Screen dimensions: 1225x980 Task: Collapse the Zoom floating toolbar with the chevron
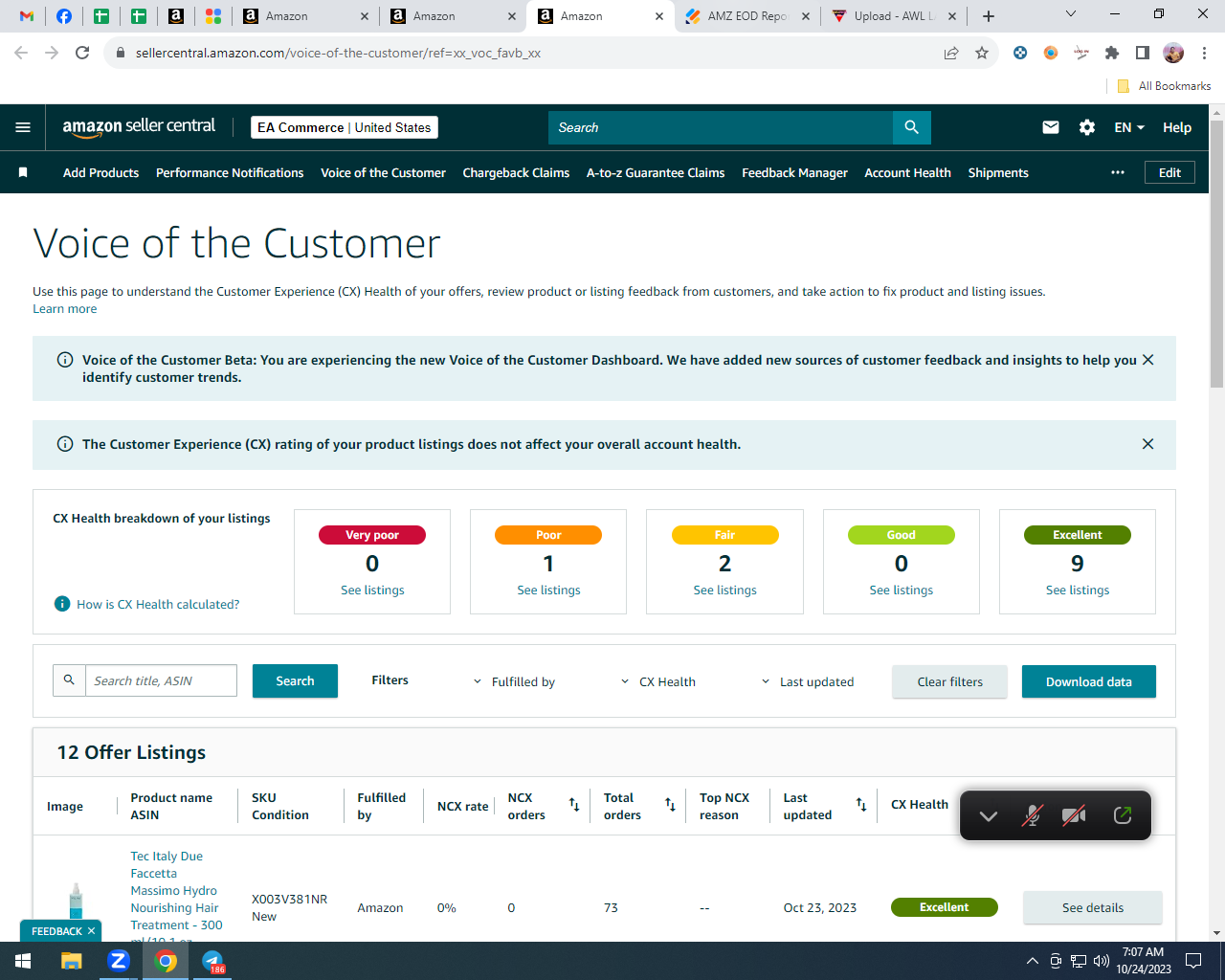pyautogui.click(x=989, y=815)
